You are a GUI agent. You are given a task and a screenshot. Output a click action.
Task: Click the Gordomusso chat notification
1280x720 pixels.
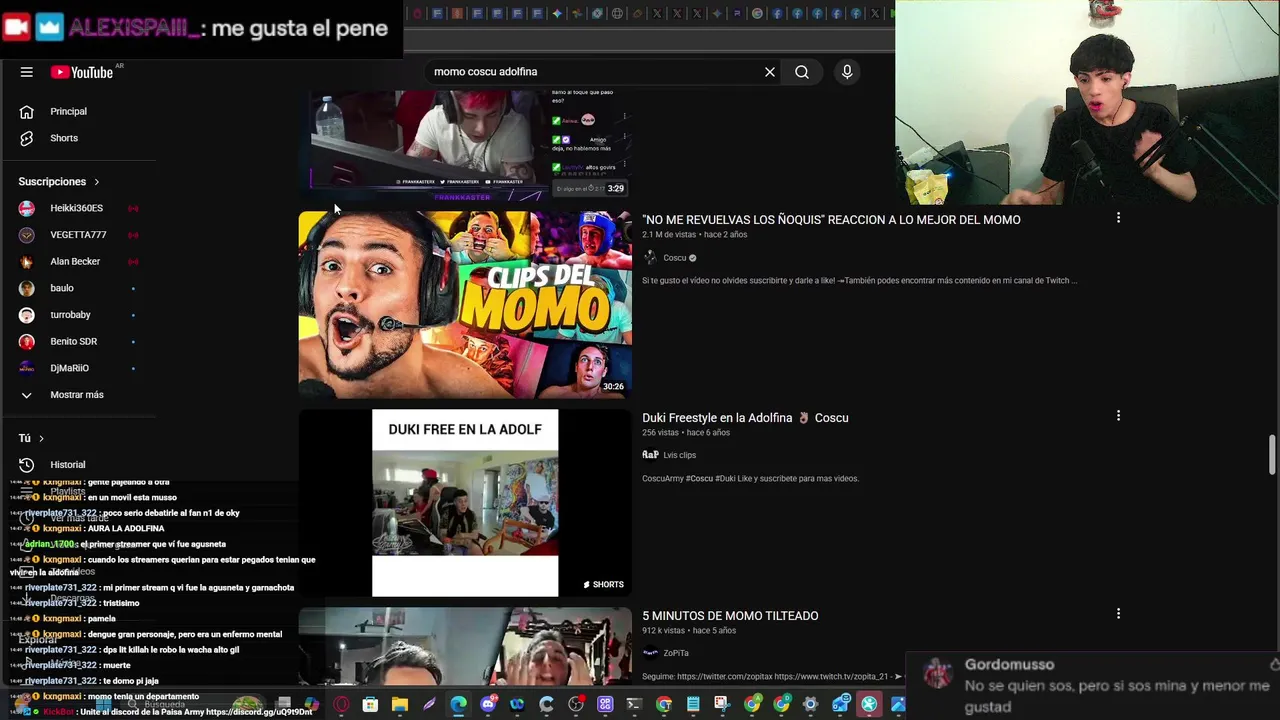[x=1095, y=686]
